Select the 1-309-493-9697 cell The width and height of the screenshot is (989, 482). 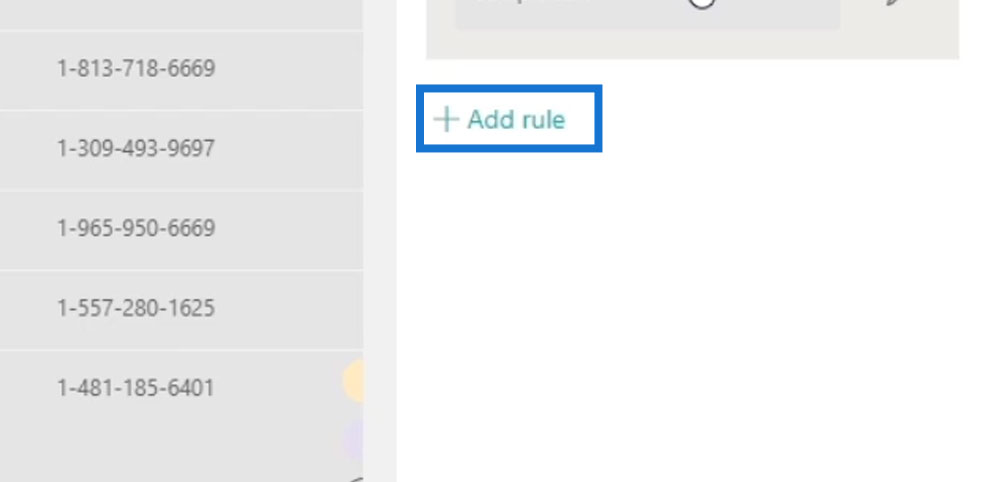(x=136, y=148)
